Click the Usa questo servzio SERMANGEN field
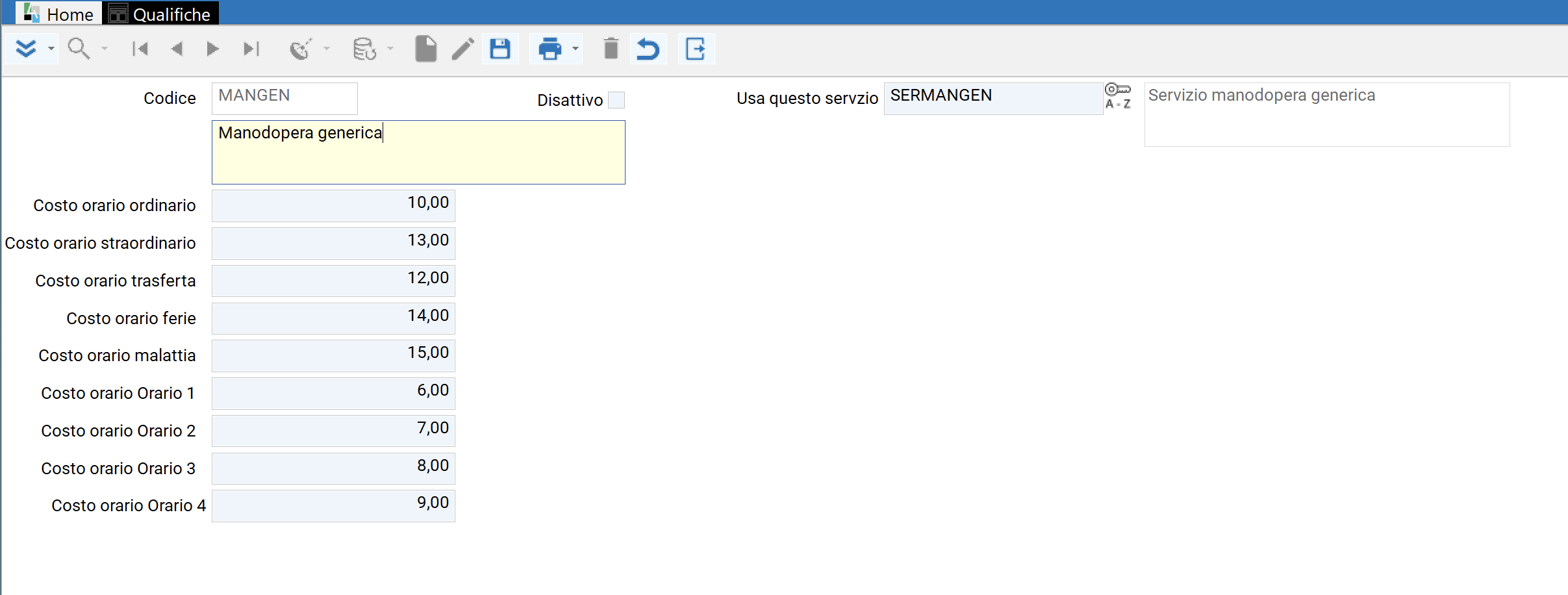Screen dimensions: 1568x595 pos(993,98)
